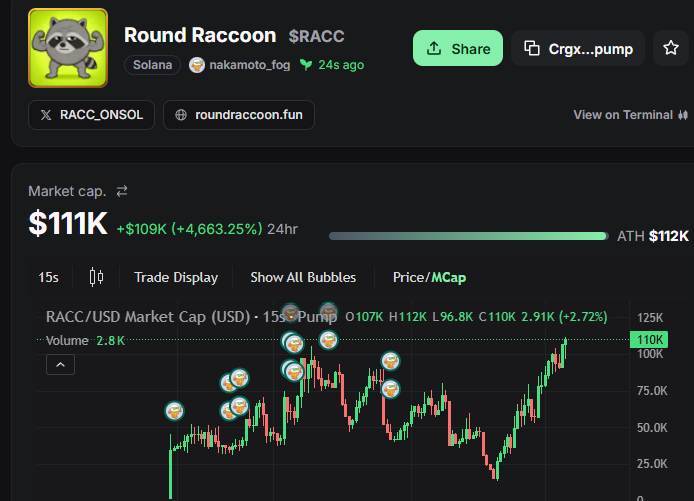This screenshot has width=694, height=501.
Task: Toggle Show All Bubbles
Action: pos(303,277)
